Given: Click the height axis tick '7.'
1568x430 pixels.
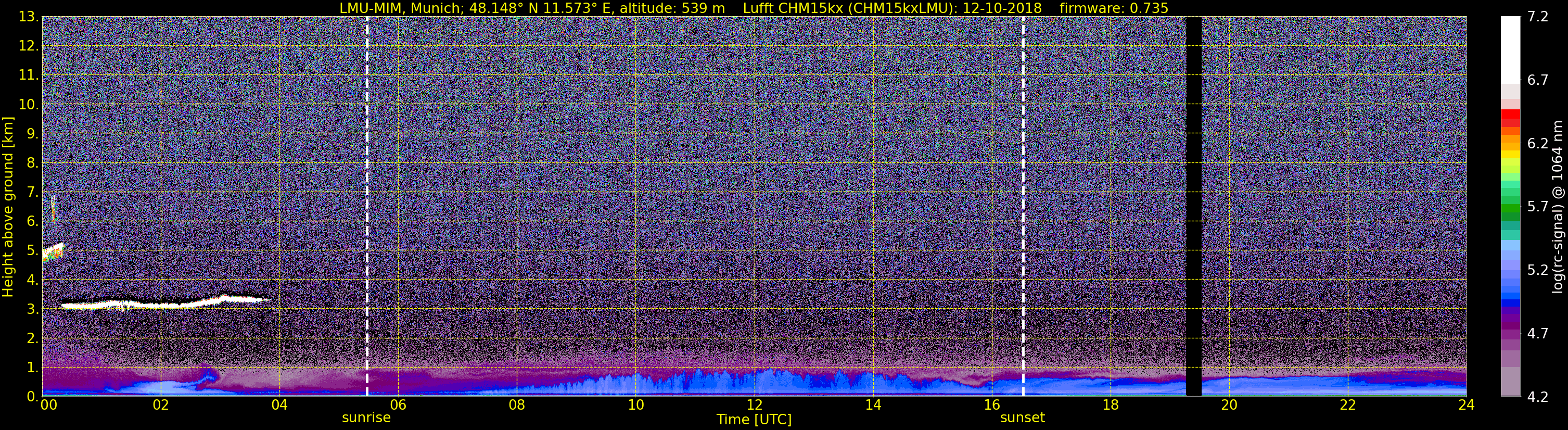Looking at the screenshot, I should (x=32, y=193).
